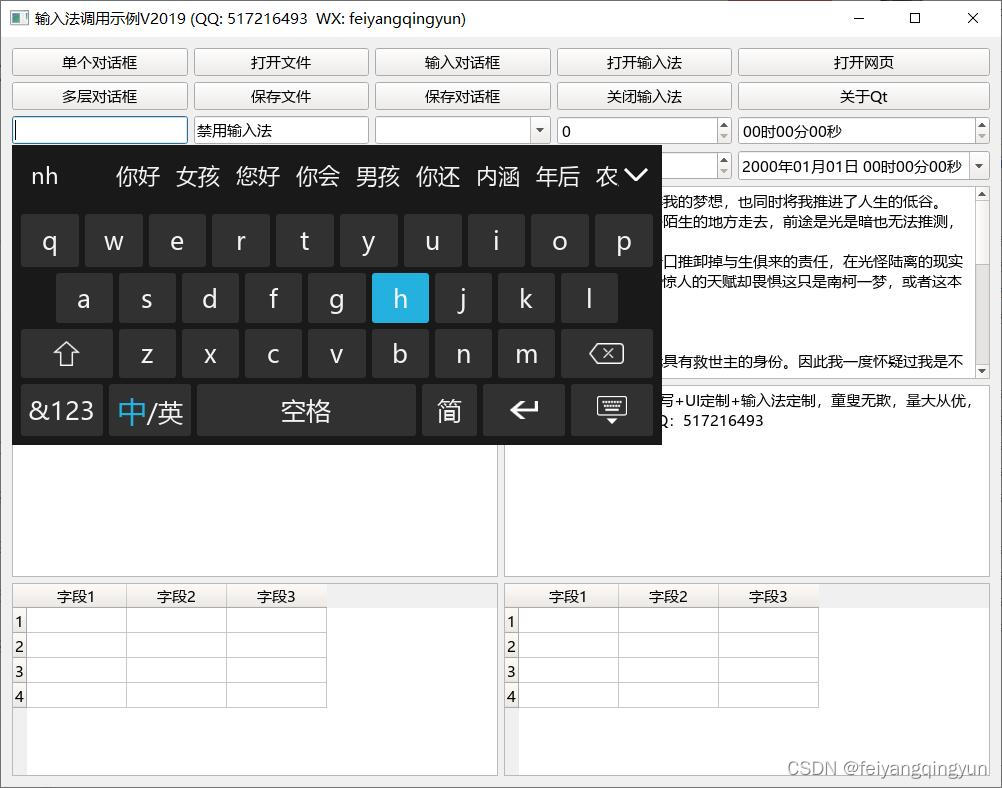Tap the q key
The height and width of the screenshot is (788, 1002).
49,241
